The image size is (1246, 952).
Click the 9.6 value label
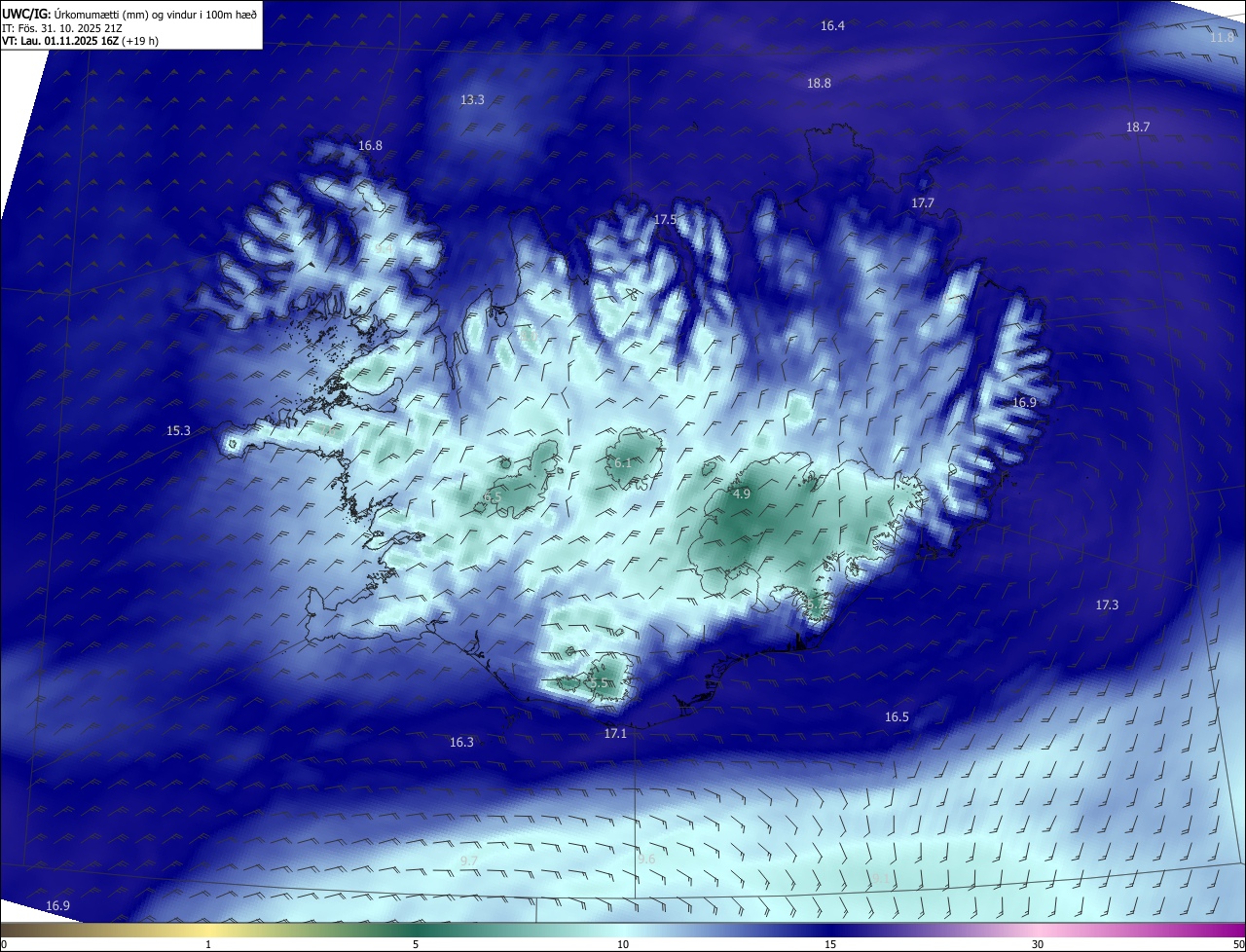[x=646, y=860]
